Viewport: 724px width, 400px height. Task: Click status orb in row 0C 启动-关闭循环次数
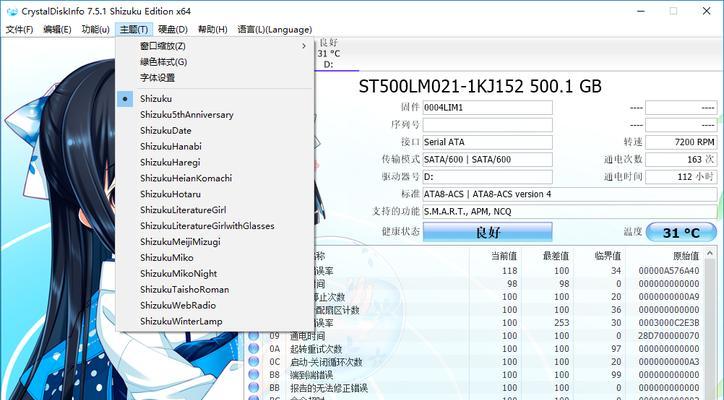[x=253, y=362]
